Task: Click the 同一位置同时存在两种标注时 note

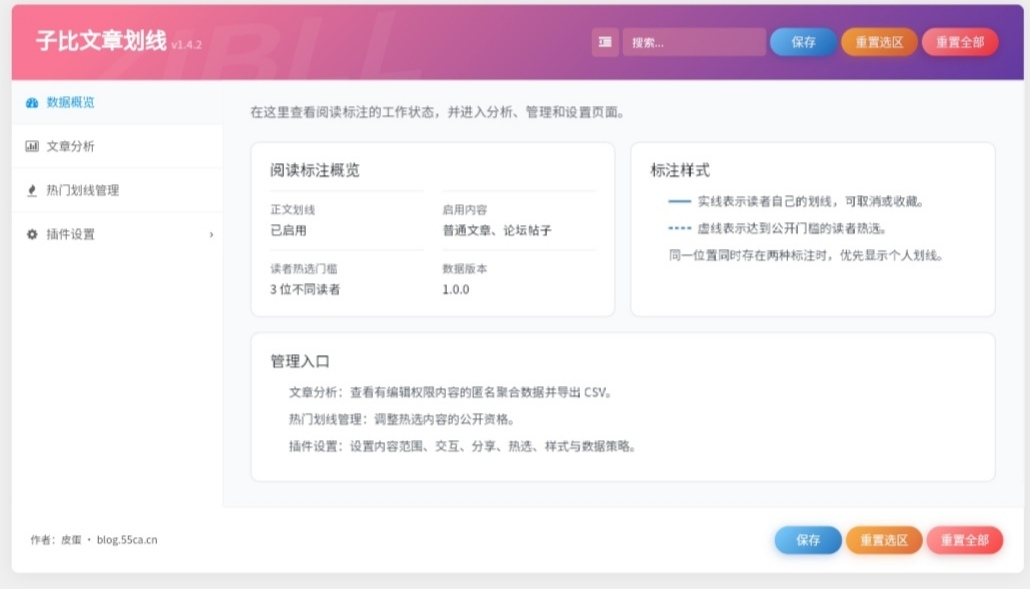Action: [807, 255]
